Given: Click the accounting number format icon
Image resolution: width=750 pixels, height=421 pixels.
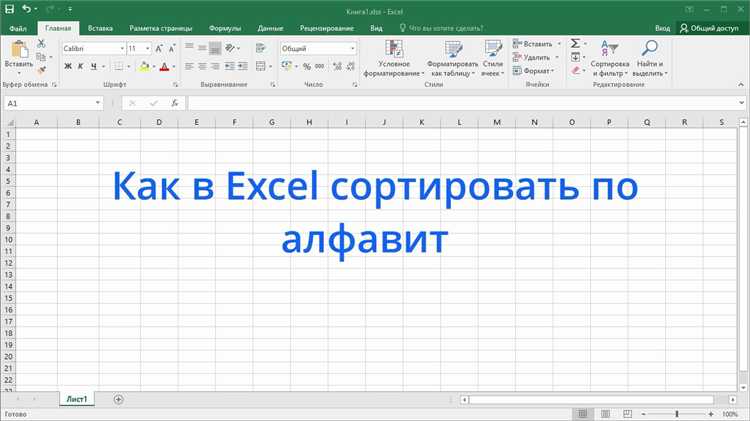Looking at the screenshot, I should pos(287,66).
